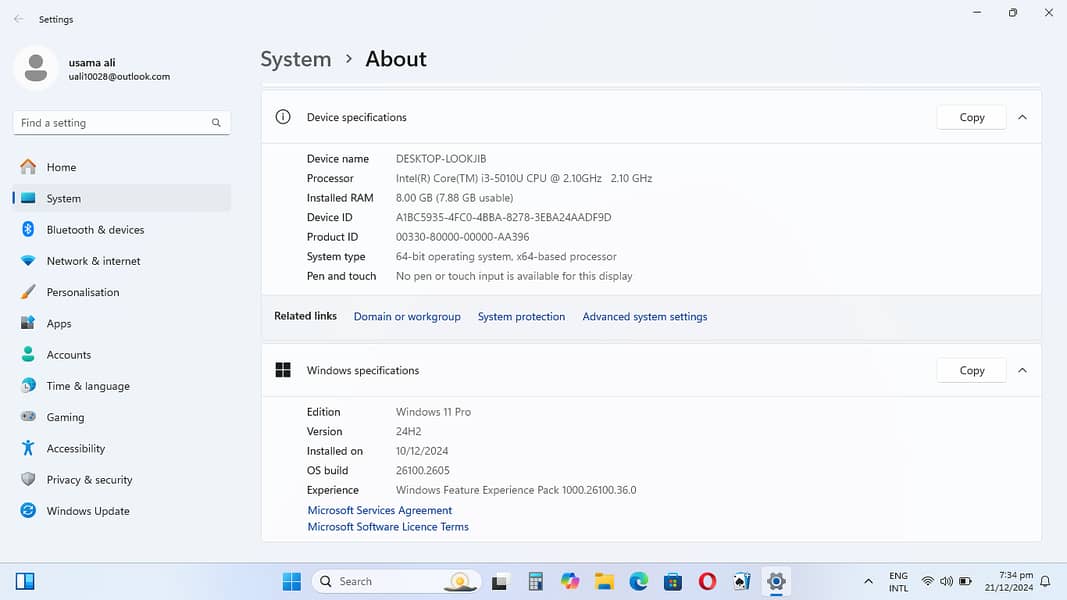This screenshot has width=1067, height=600.
Task: Collapse the Device specifications section
Action: click(x=1022, y=117)
